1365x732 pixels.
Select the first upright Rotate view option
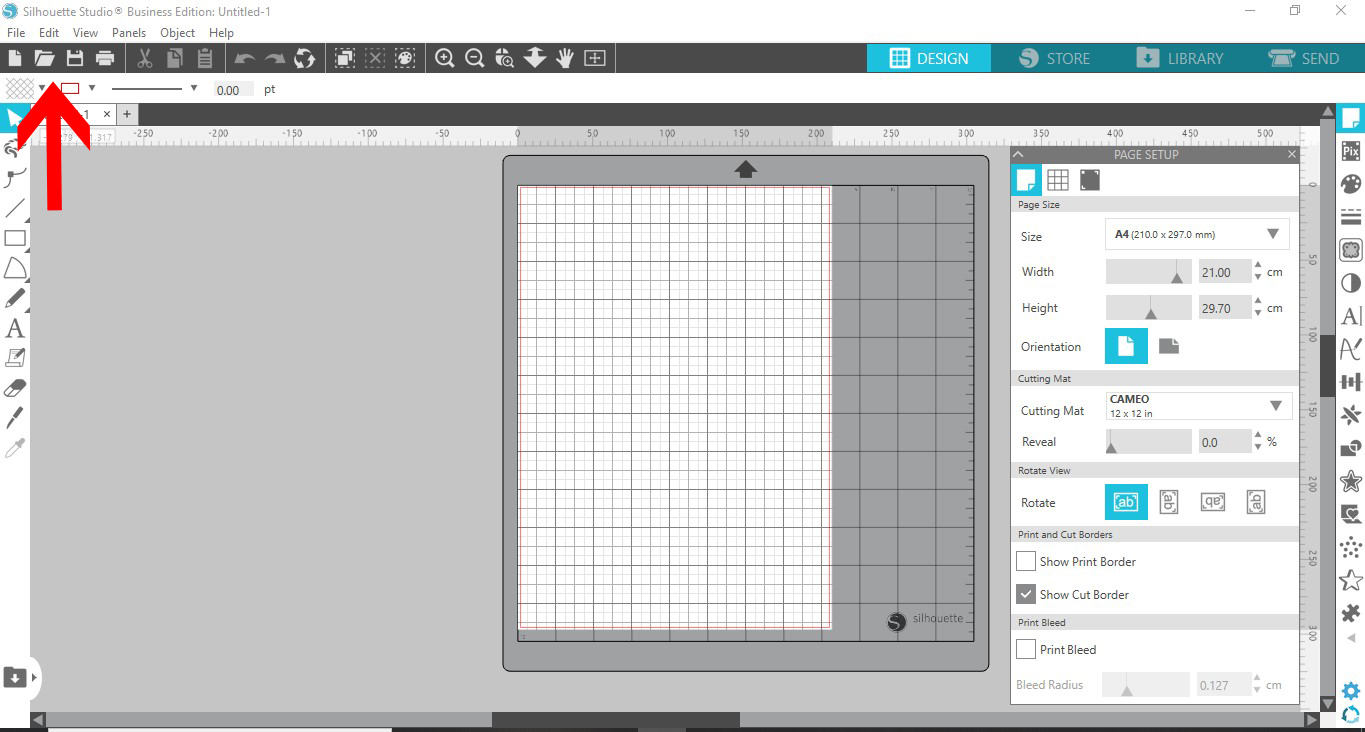click(1126, 502)
